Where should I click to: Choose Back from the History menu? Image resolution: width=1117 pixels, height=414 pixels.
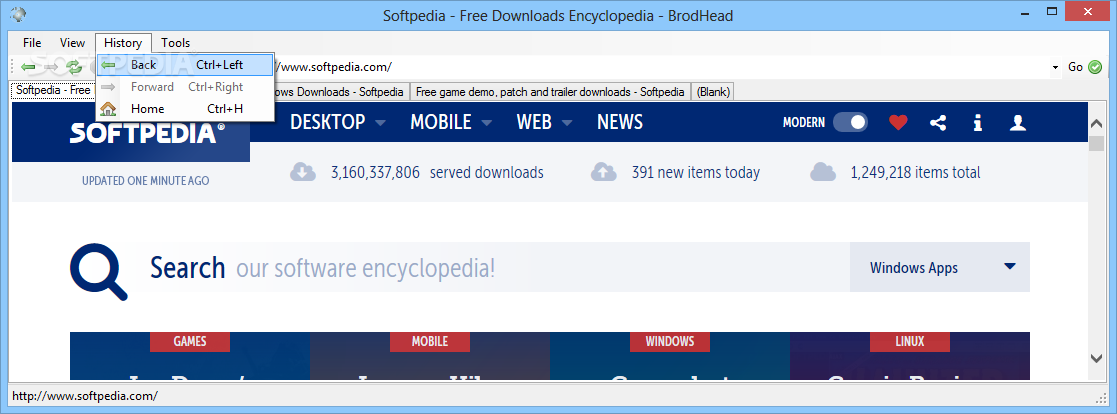185,65
